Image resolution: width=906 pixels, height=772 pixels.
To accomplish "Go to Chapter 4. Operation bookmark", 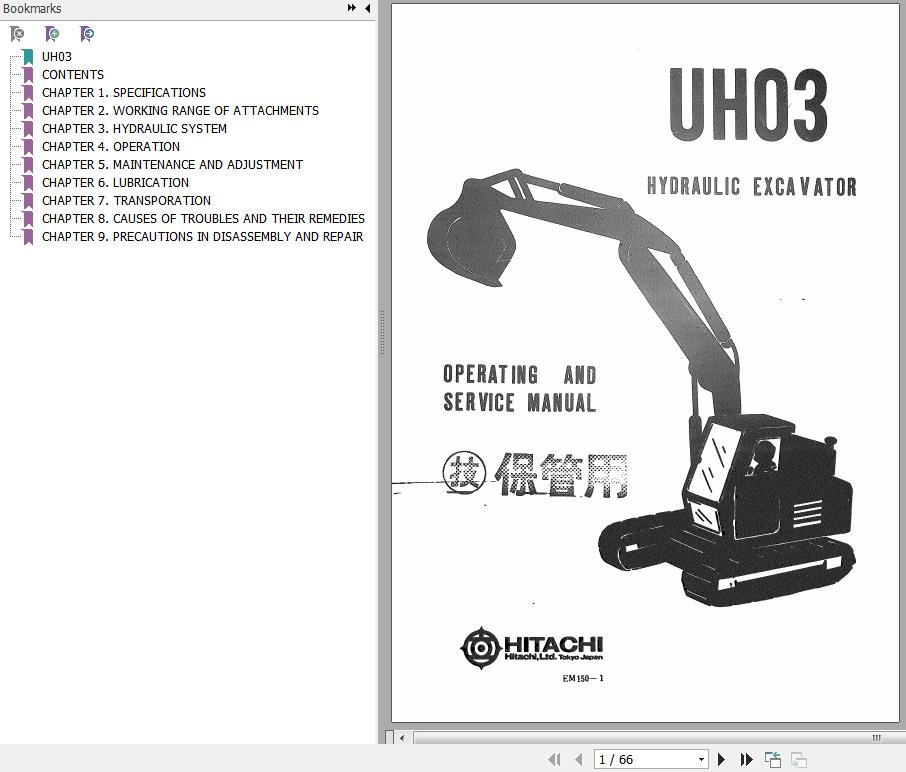I will tap(111, 146).
